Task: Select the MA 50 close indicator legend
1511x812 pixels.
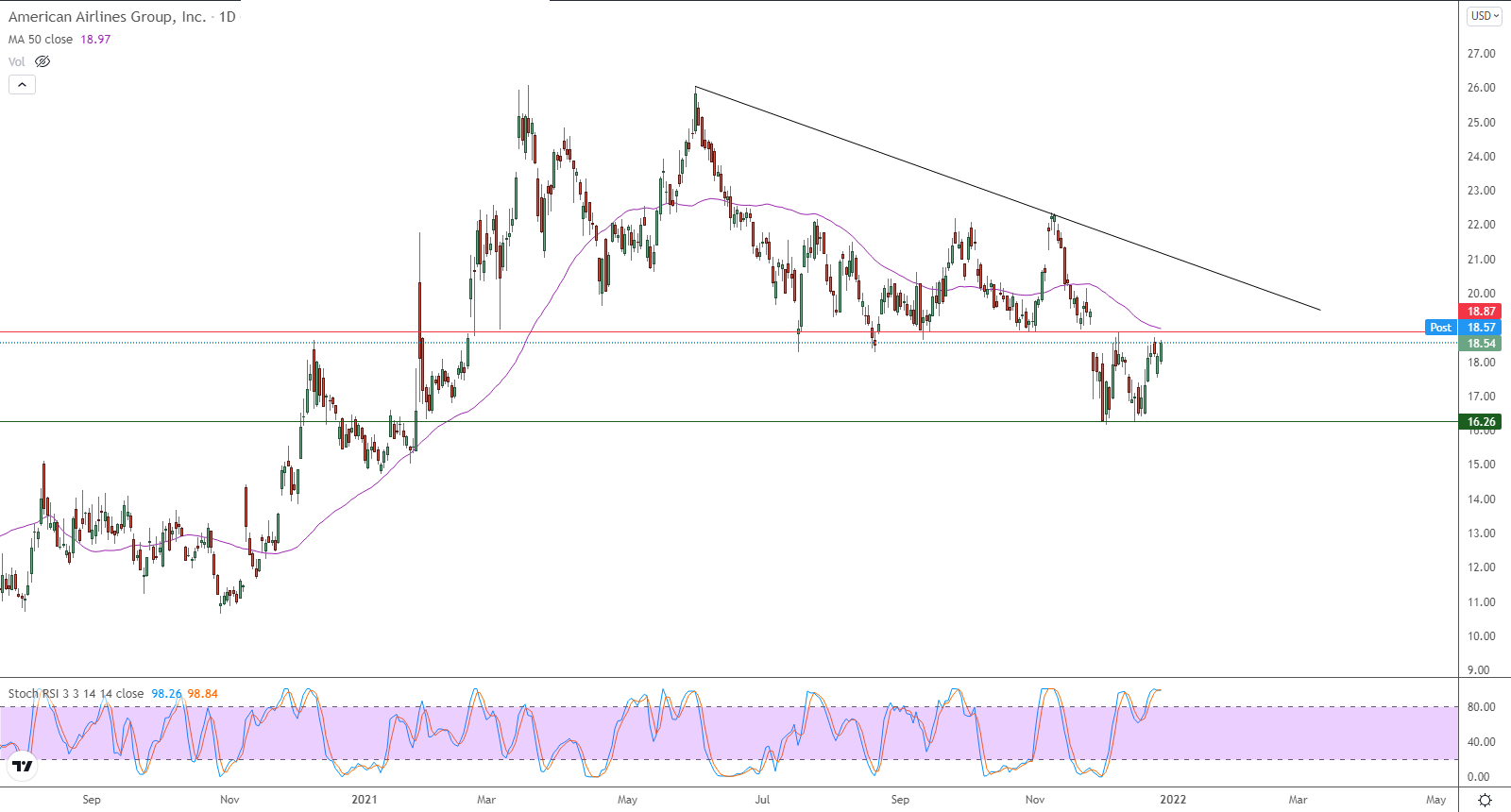Action: pos(41,40)
